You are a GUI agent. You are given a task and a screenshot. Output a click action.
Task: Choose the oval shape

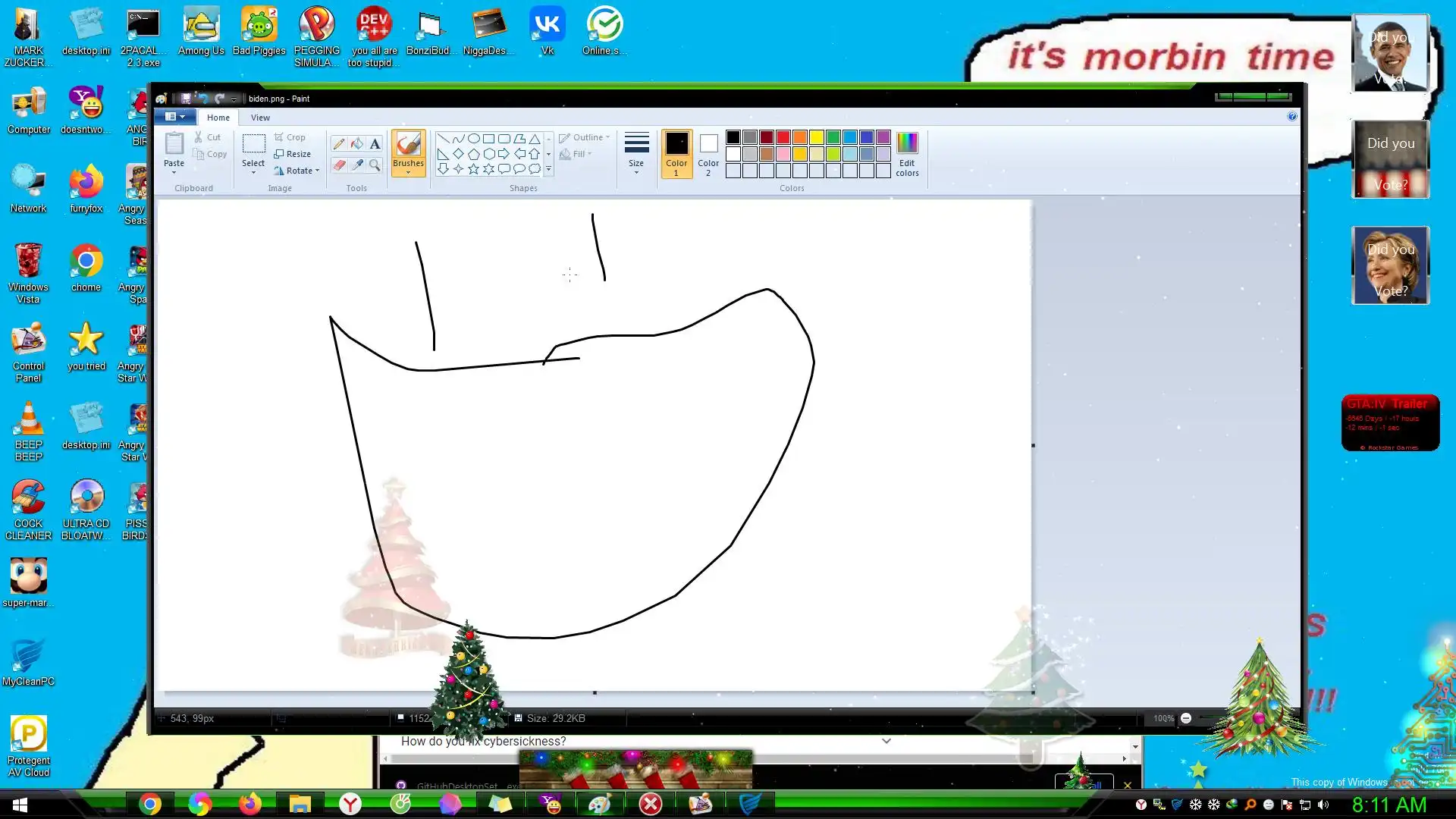tap(473, 139)
